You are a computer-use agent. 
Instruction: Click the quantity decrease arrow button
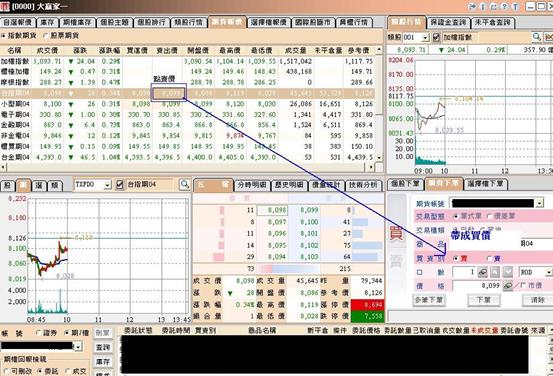[508, 272]
